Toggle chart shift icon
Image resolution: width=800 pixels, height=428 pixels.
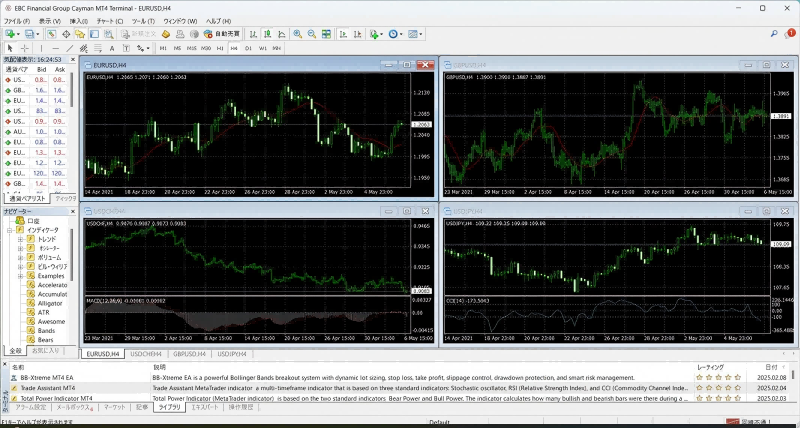click(x=358, y=34)
